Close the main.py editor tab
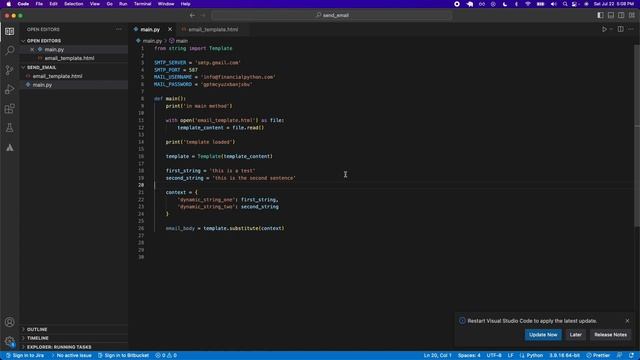640x360 pixels. point(170,29)
